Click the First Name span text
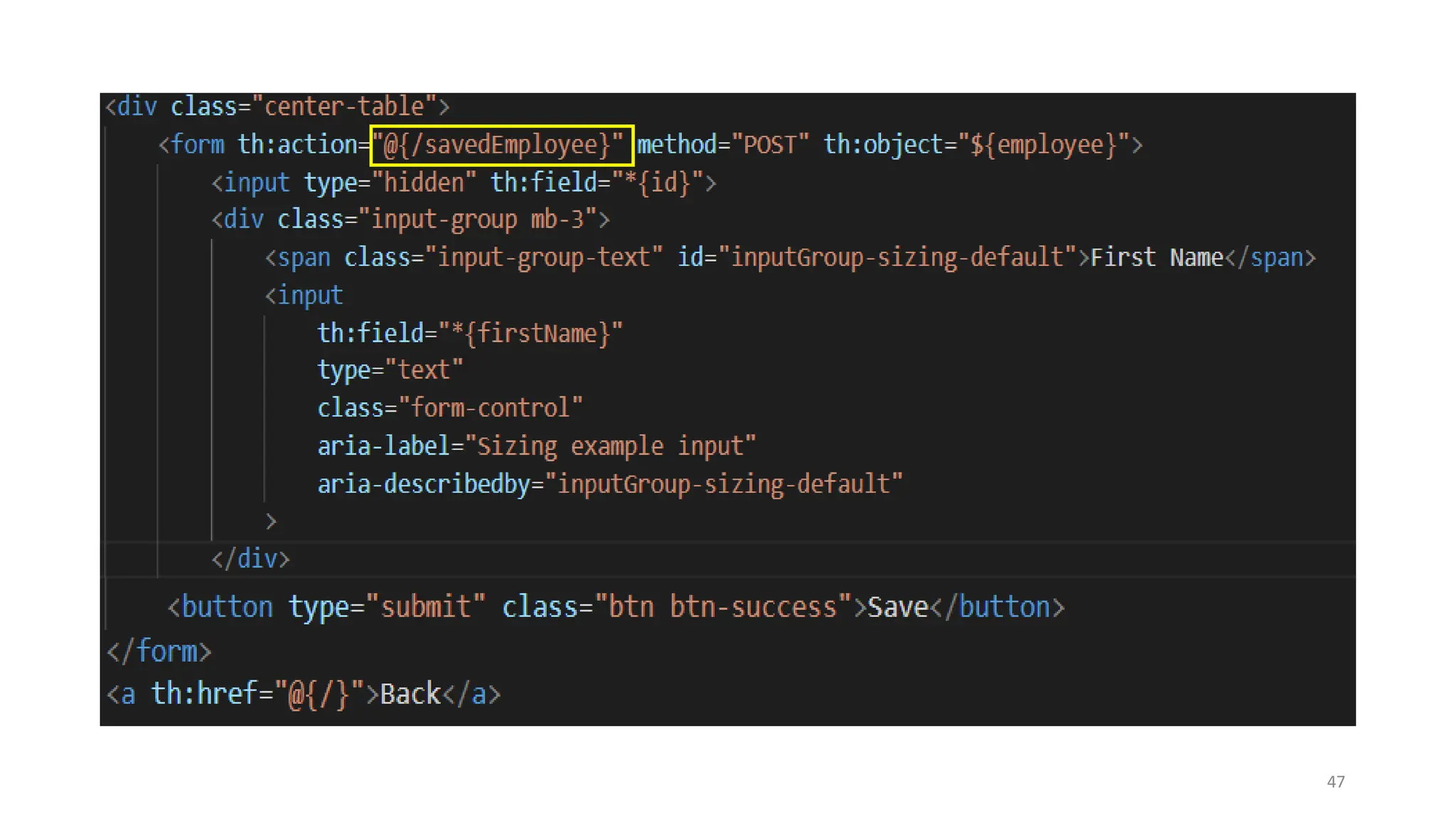1456x819 pixels. point(1156,257)
